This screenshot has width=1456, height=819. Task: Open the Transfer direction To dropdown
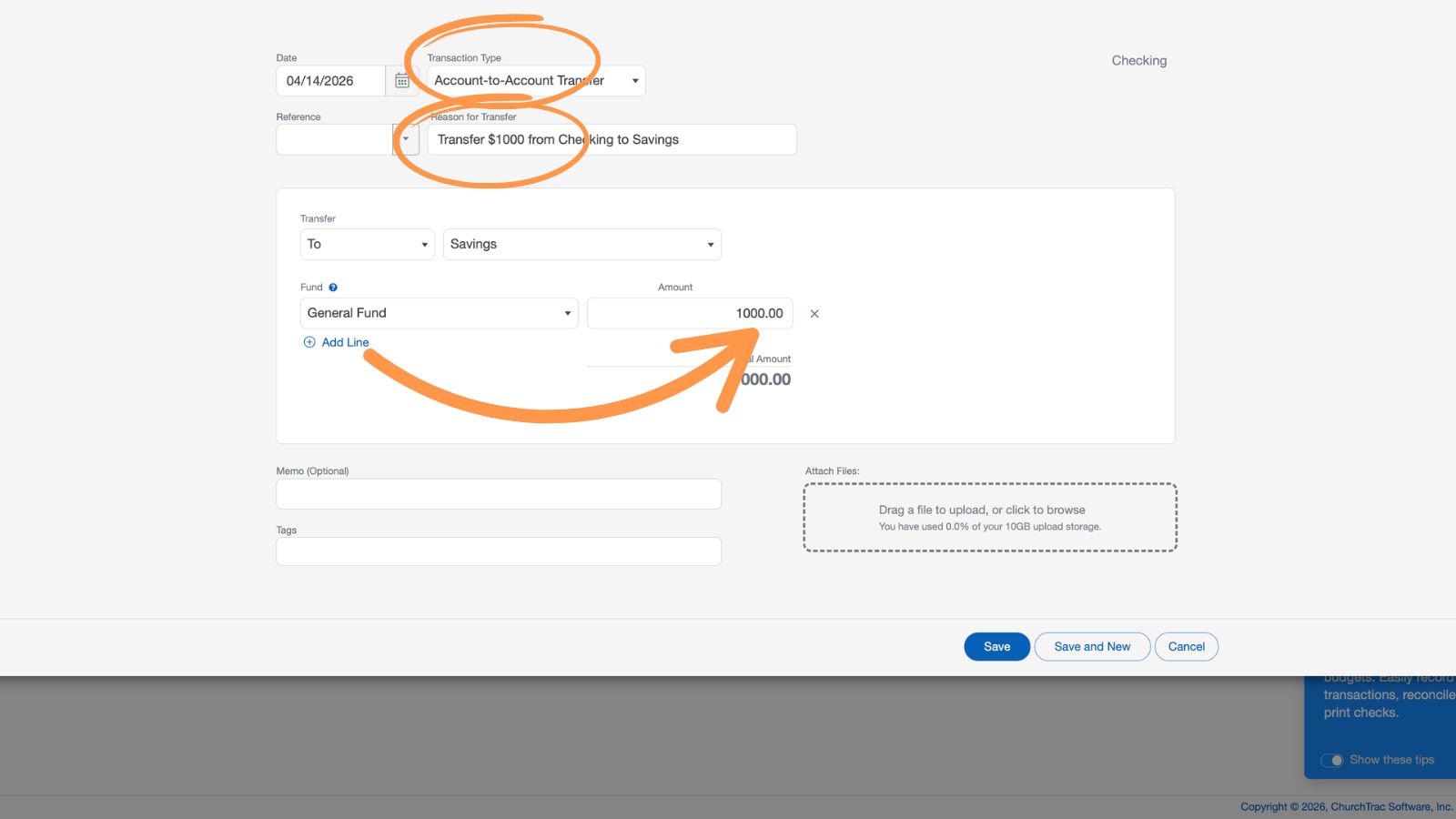point(424,244)
